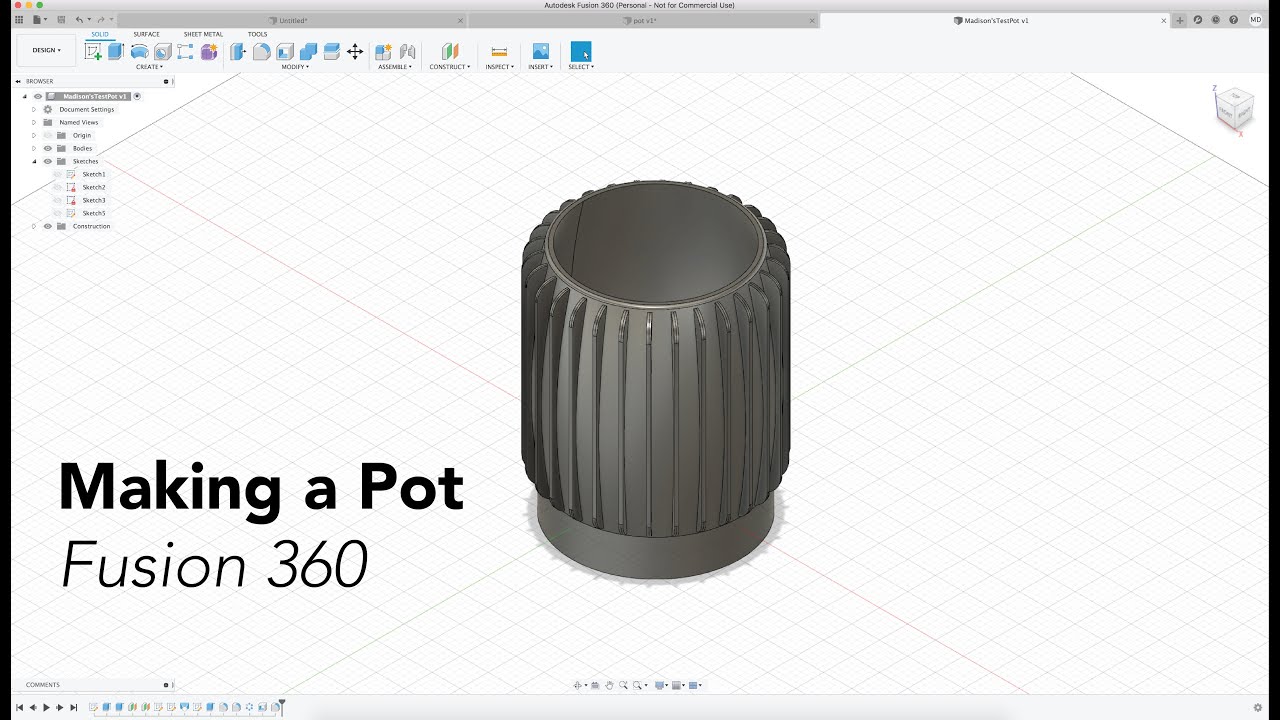Click the ViewCube orientation control
The height and width of the screenshot is (720, 1280).
pos(1234,109)
